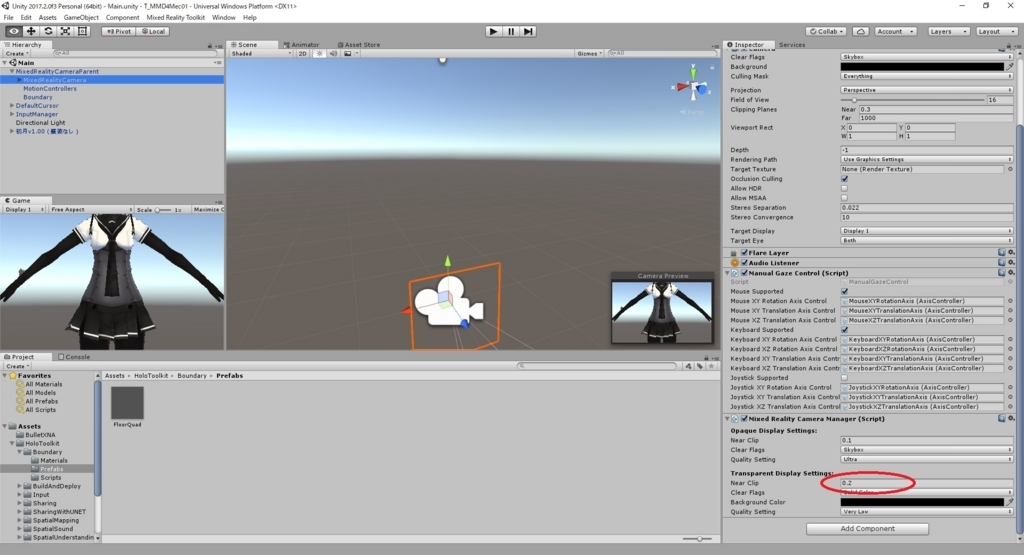1024x555 pixels.
Task: Toggle Mouse Supported checkbox
Action: click(x=844, y=291)
